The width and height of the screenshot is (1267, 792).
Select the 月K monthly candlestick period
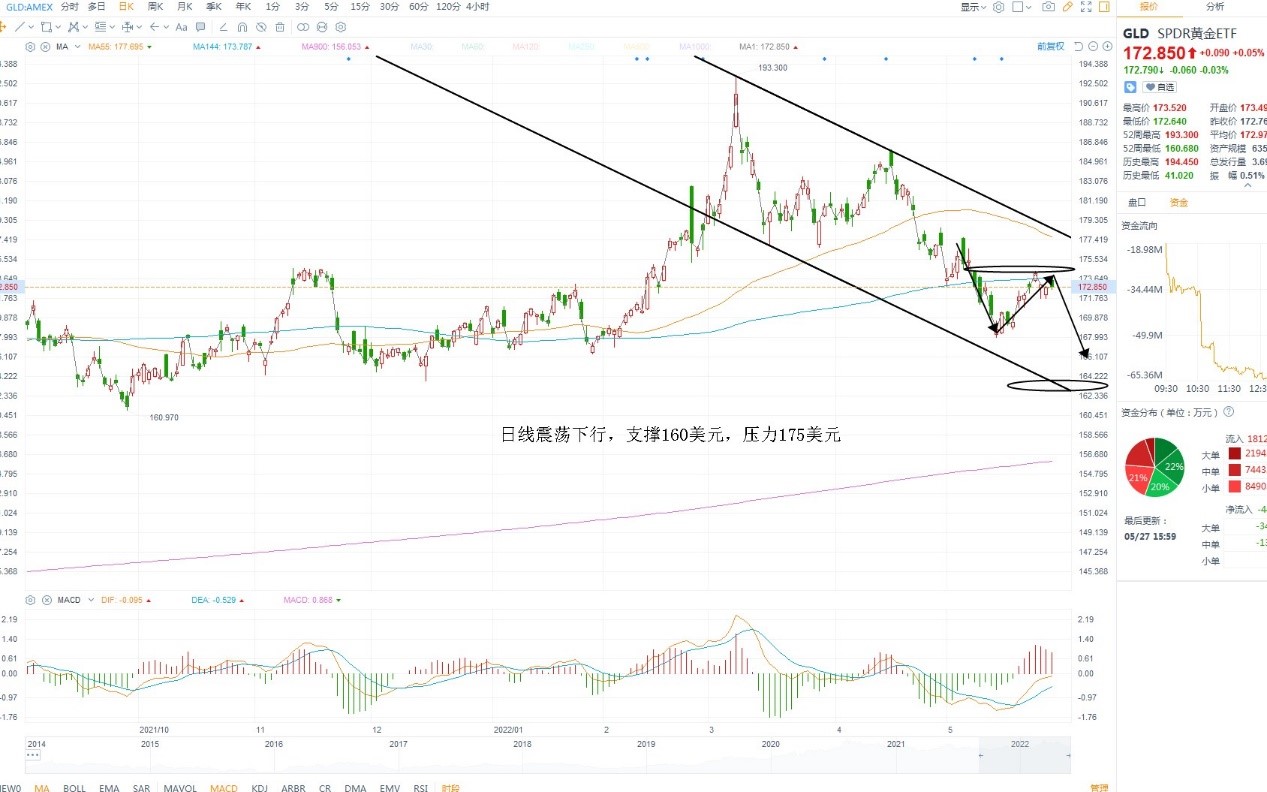point(184,6)
